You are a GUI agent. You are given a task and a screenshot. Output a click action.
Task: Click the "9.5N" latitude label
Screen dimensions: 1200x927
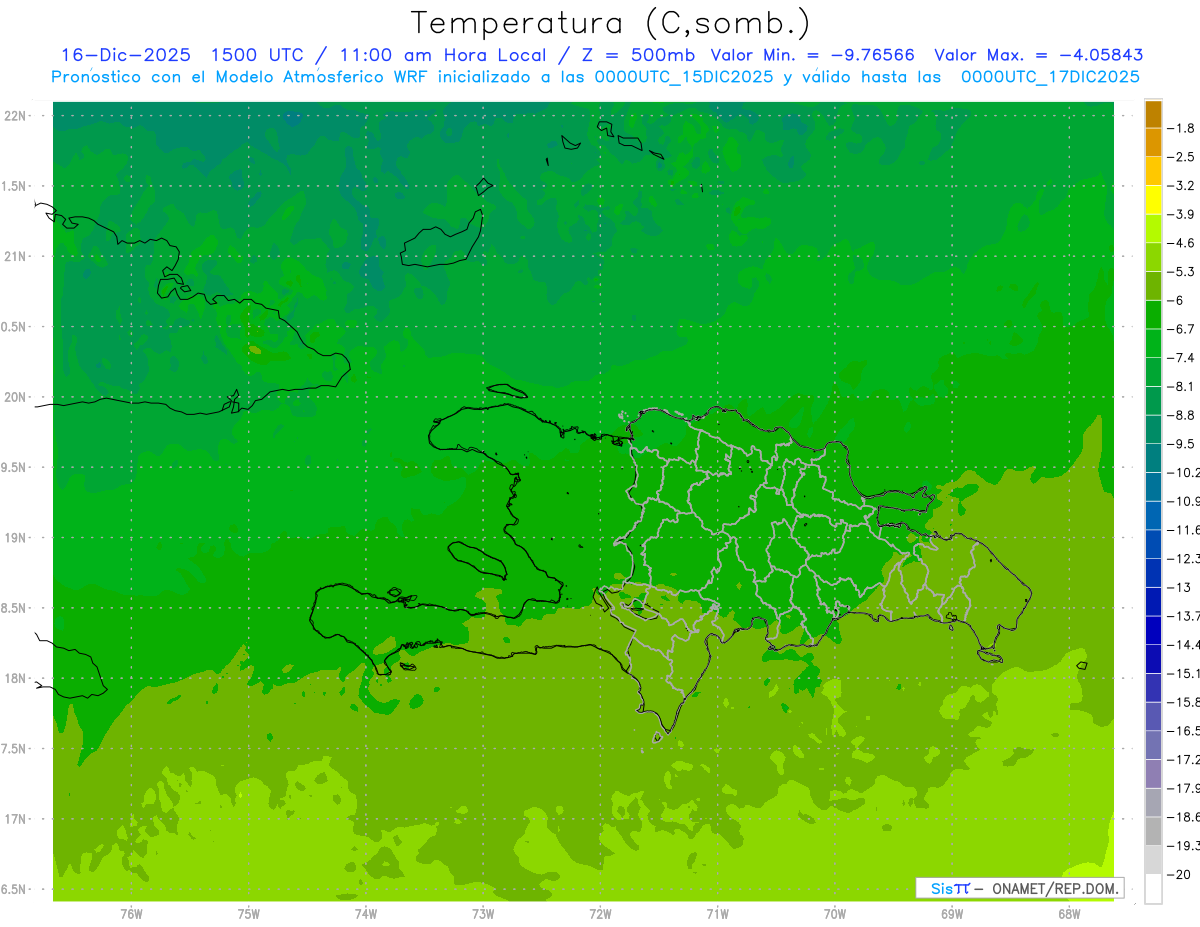point(14,468)
